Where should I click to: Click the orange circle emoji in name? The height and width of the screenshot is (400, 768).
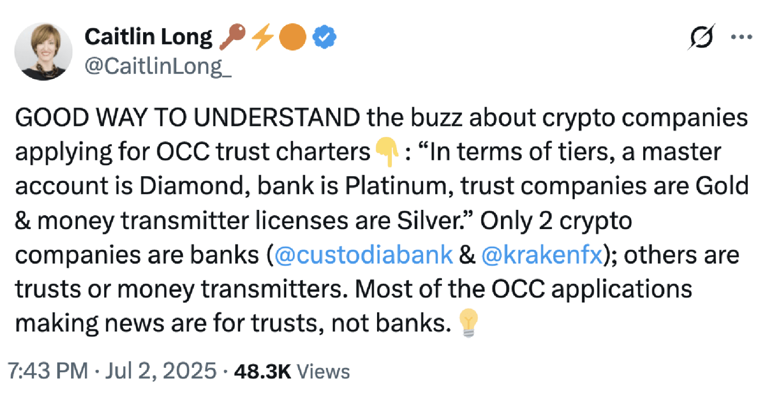tap(294, 38)
